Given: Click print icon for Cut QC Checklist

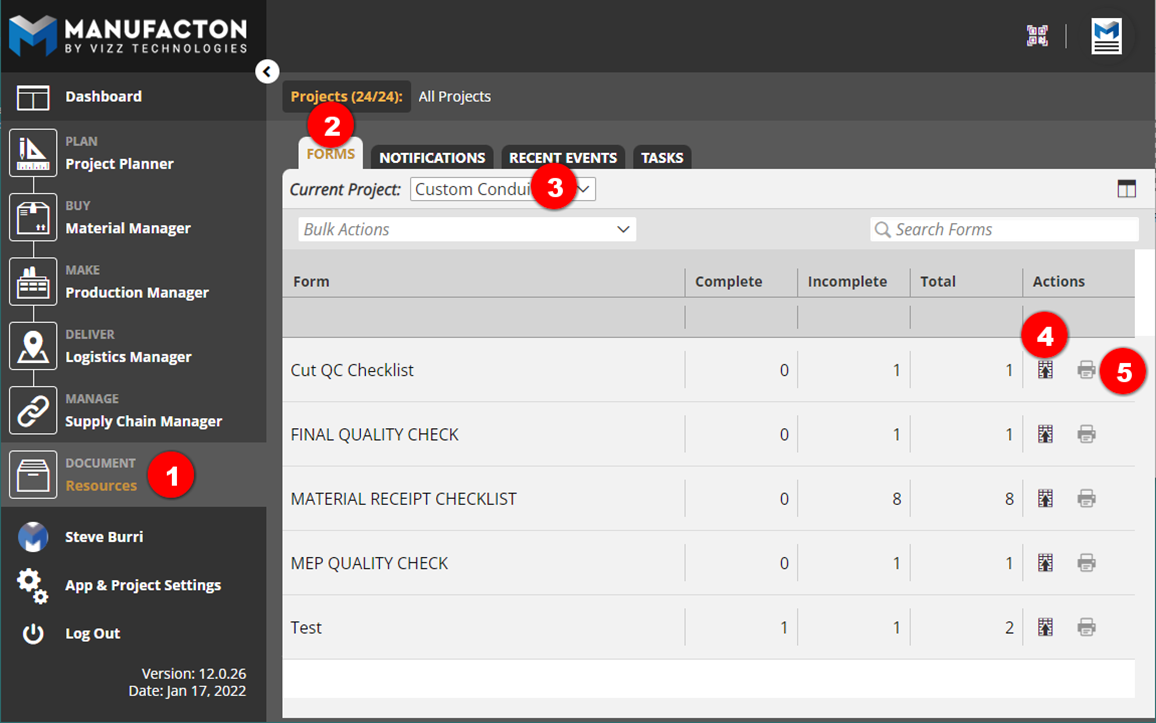Looking at the screenshot, I should pyautogui.click(x=1086, y=370).
